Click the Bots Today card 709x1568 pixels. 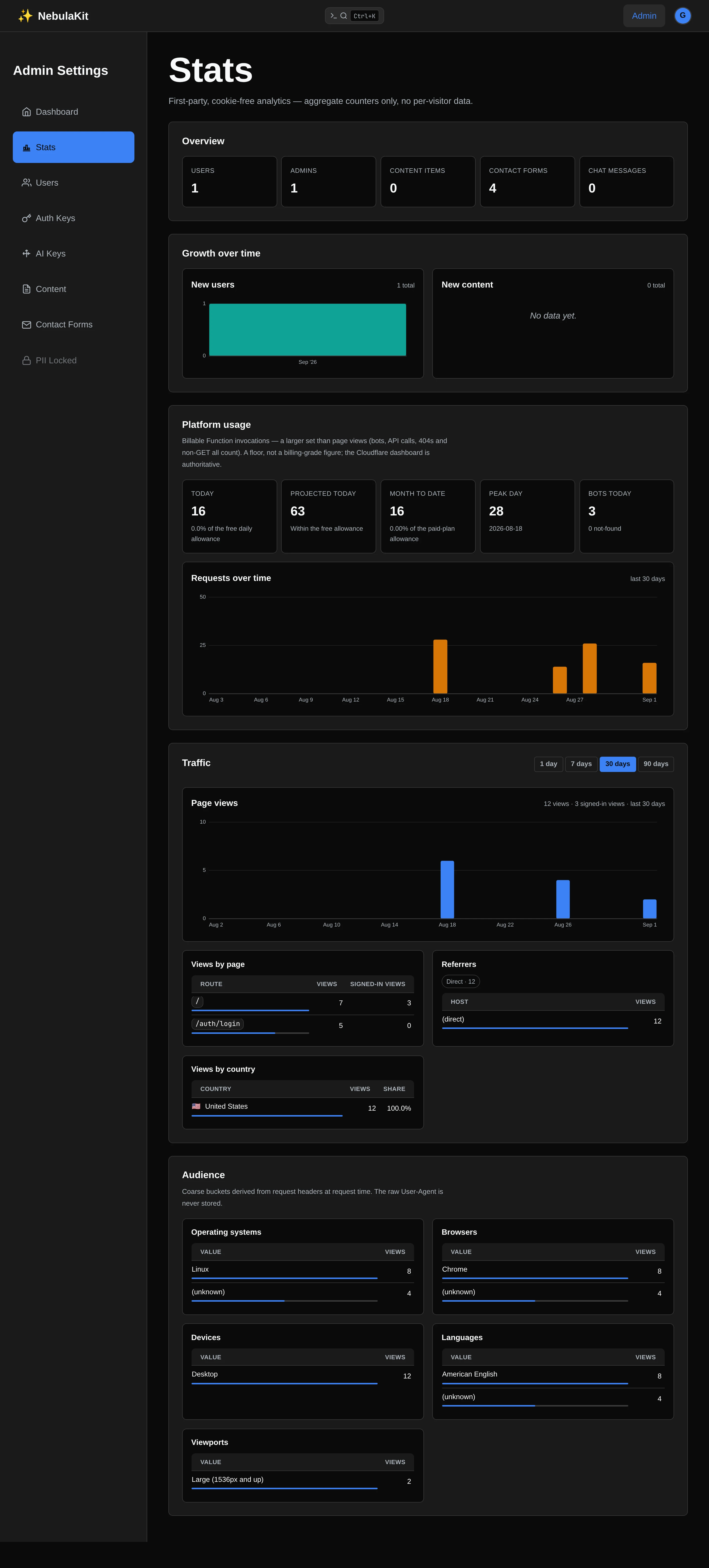pyautogui.click(x=626, y=516)
